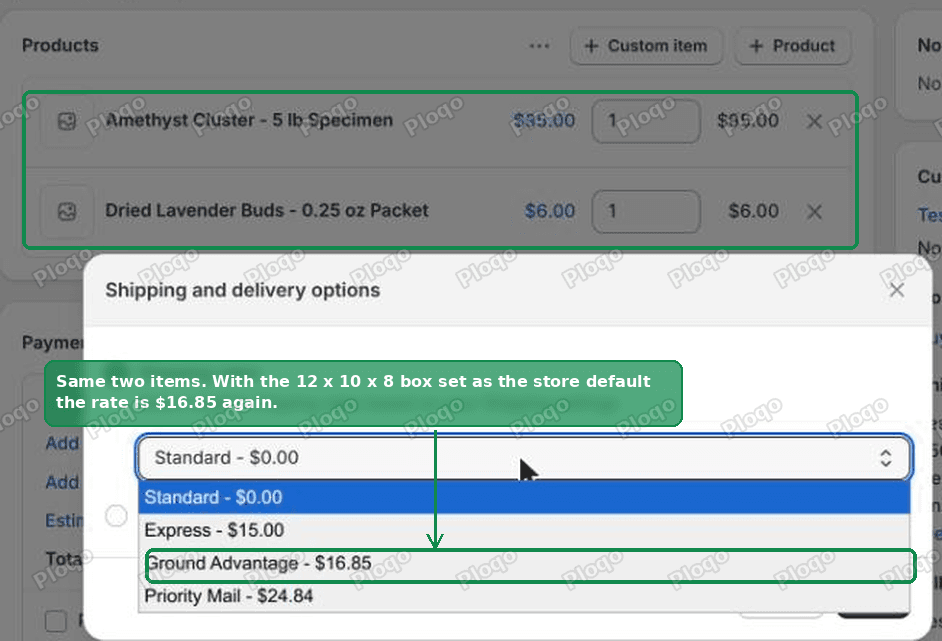Open the Dried Lavender Buds $6.00 price link

(550, 211)
